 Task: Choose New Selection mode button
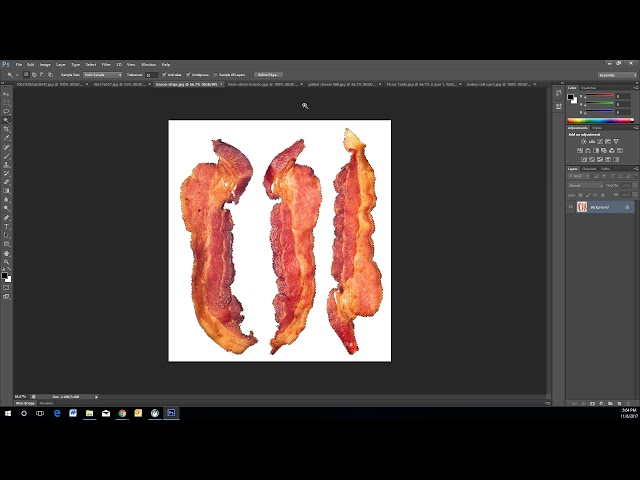[26, 75]
